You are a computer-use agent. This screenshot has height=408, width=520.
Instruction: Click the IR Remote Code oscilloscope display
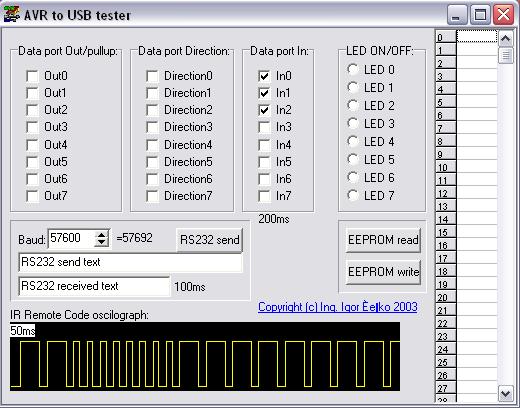[x=205, y=356]
